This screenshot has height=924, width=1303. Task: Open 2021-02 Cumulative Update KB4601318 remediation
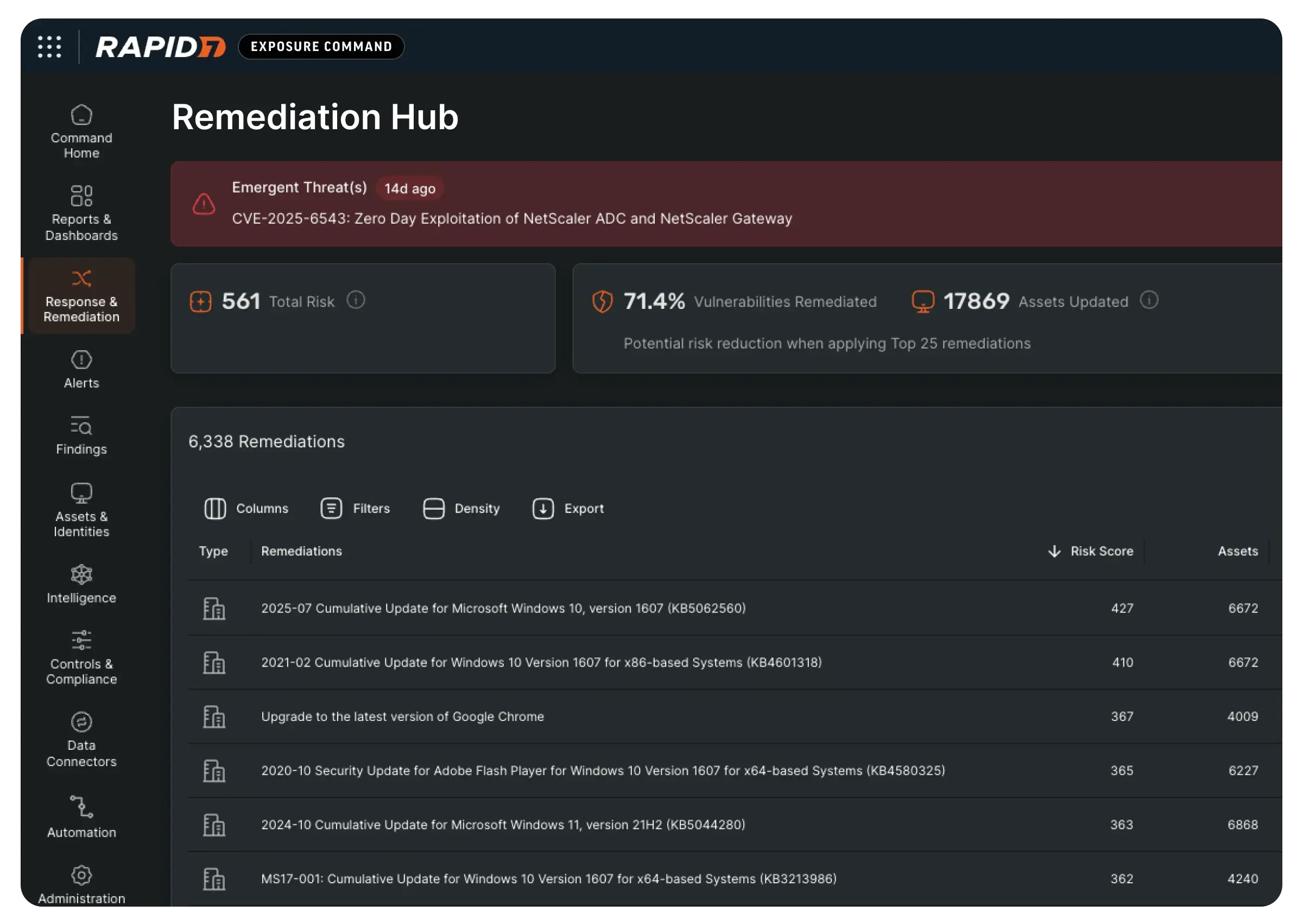(x=541, y=662)
